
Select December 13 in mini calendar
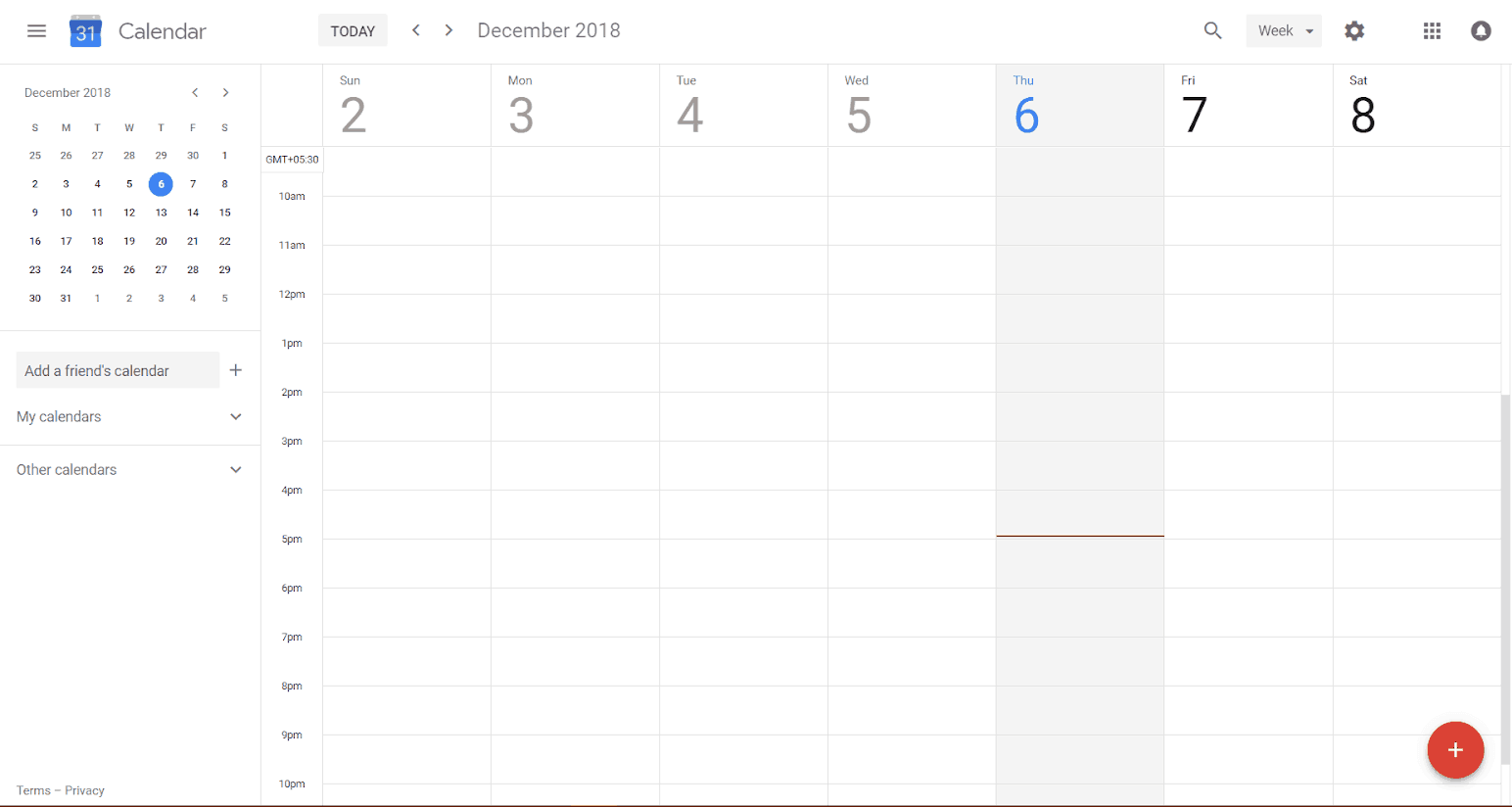[x=161, y=213]
